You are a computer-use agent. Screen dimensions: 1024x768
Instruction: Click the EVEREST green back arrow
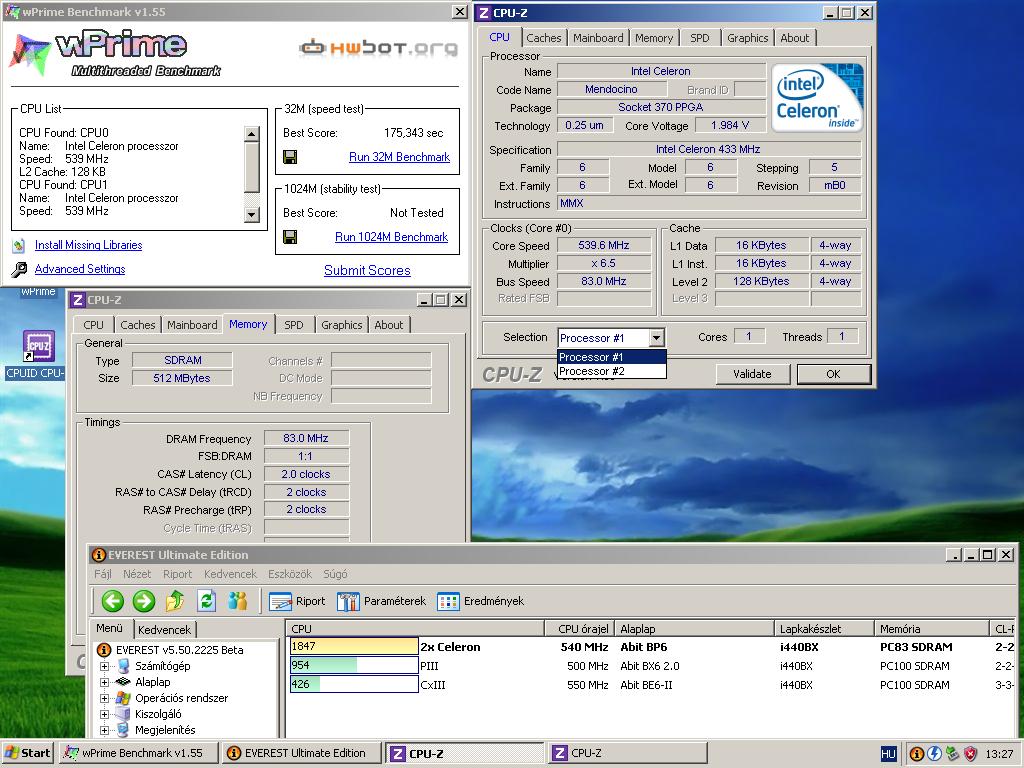[113, 601]
